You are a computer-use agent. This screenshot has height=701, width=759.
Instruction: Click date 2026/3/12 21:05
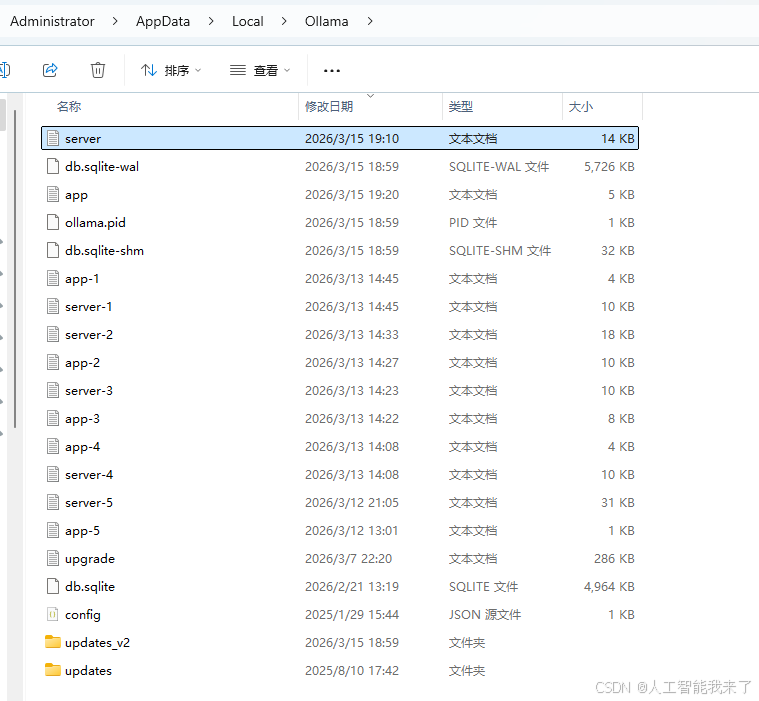click(352, 503)
